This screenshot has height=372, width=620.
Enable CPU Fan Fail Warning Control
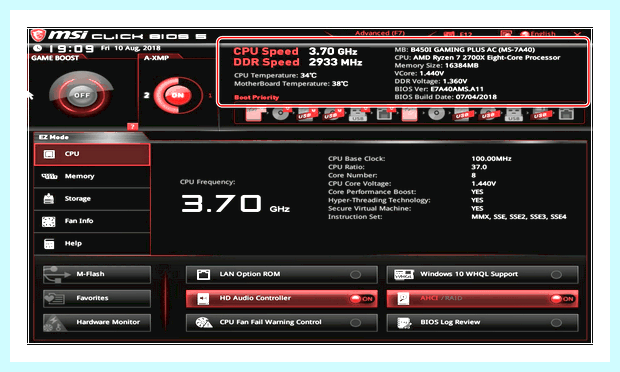pyautogui.click(x=355, y=323)
